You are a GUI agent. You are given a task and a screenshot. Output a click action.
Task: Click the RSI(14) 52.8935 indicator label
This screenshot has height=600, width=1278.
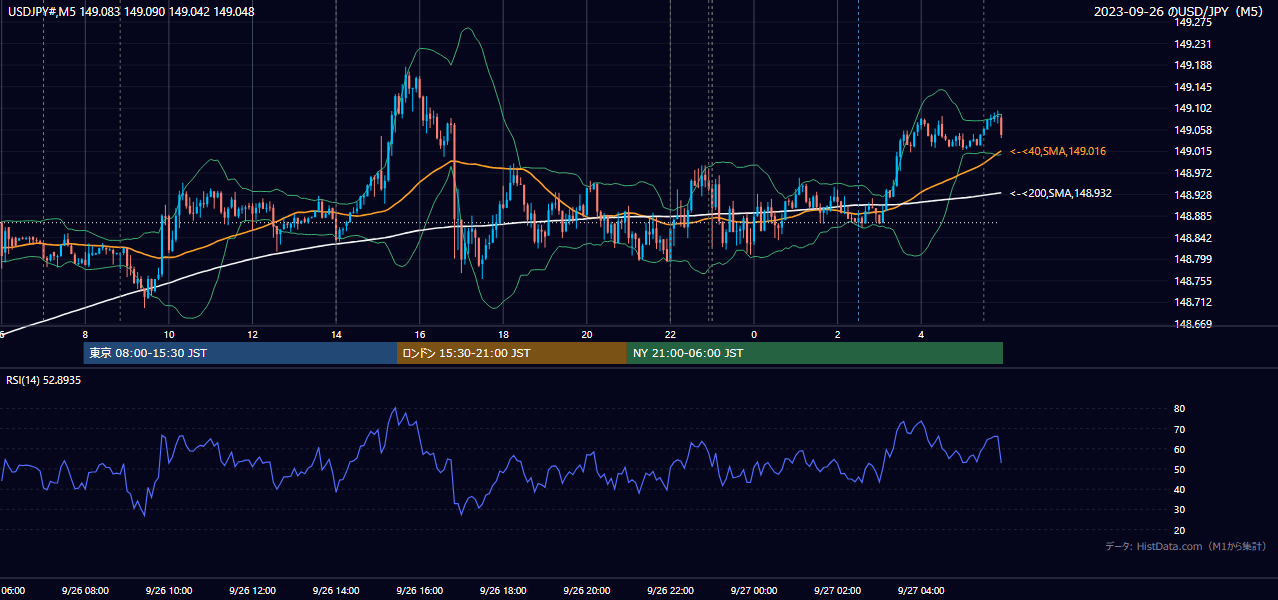(44, 380)
